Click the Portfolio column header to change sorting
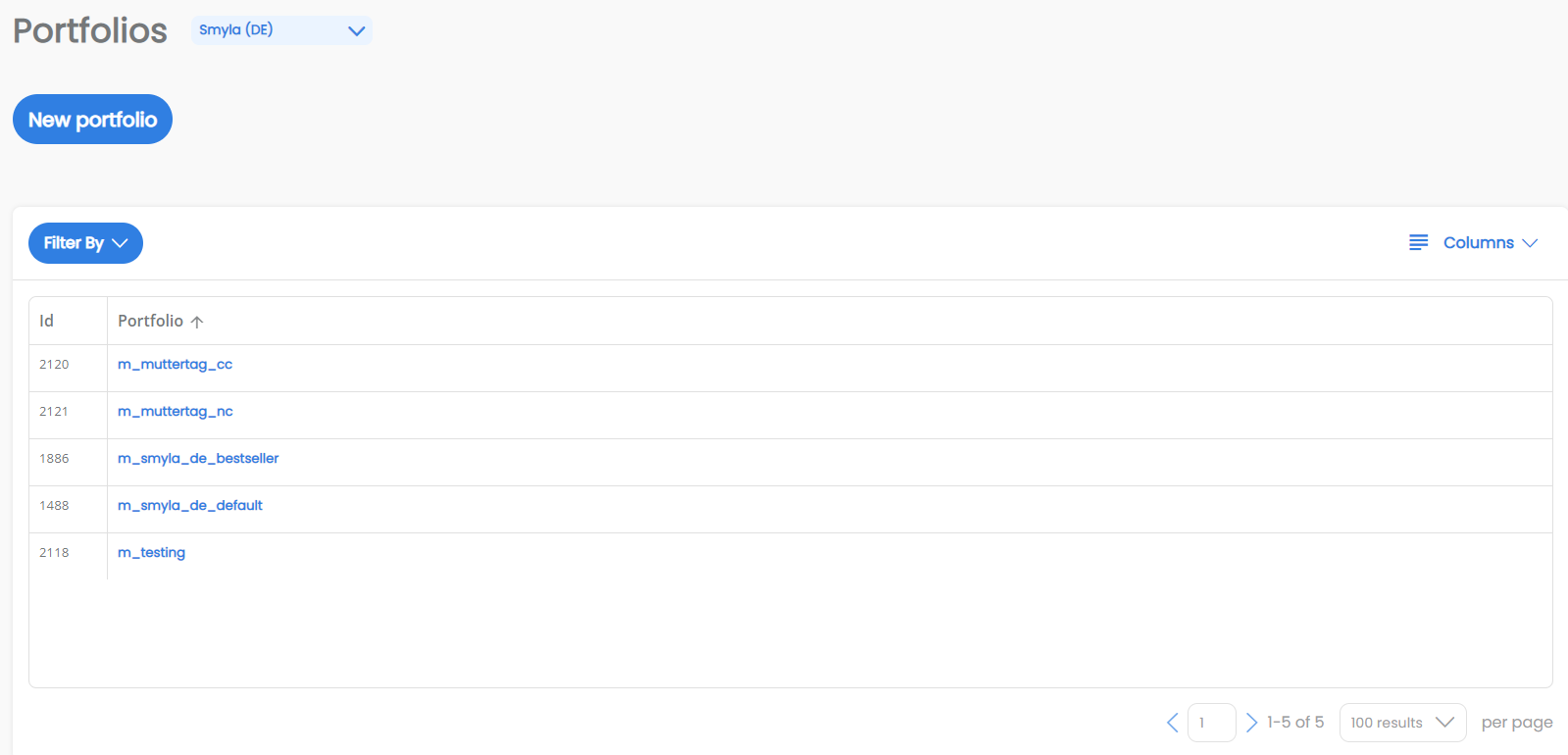Viewport: 1568px width, 755px height. coord(150,321)
